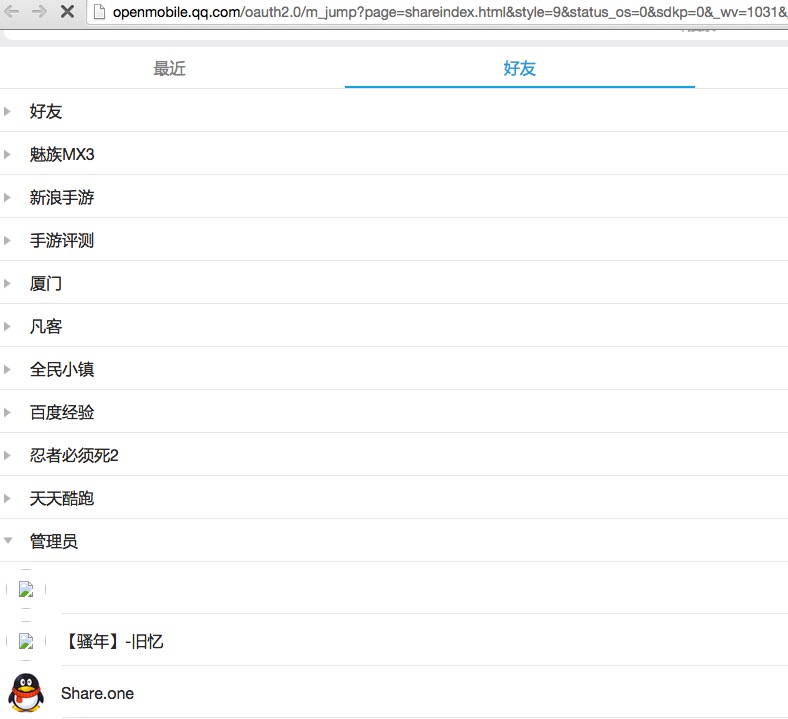Select the 手游评测 group label
The height and width of the screenshot is (719, 788).
(x=62, y=240)
